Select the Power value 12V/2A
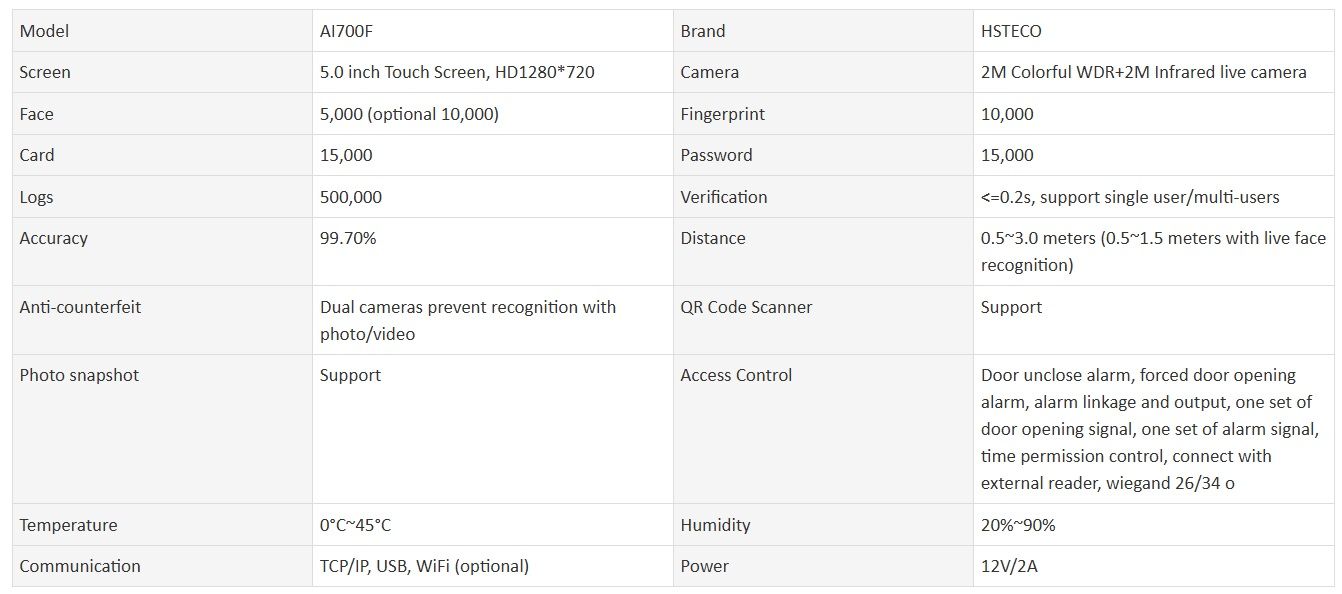The image size is (1342, 594). [1009, 566]
